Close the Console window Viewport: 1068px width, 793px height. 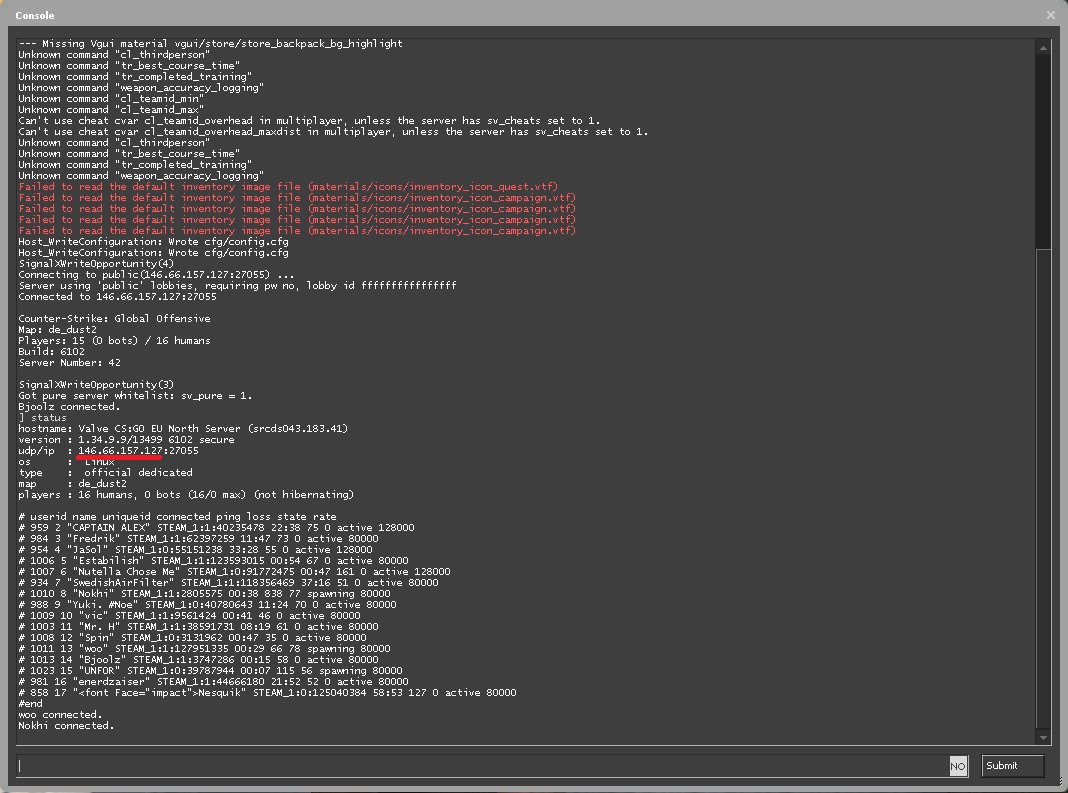tap(1051, 15)
